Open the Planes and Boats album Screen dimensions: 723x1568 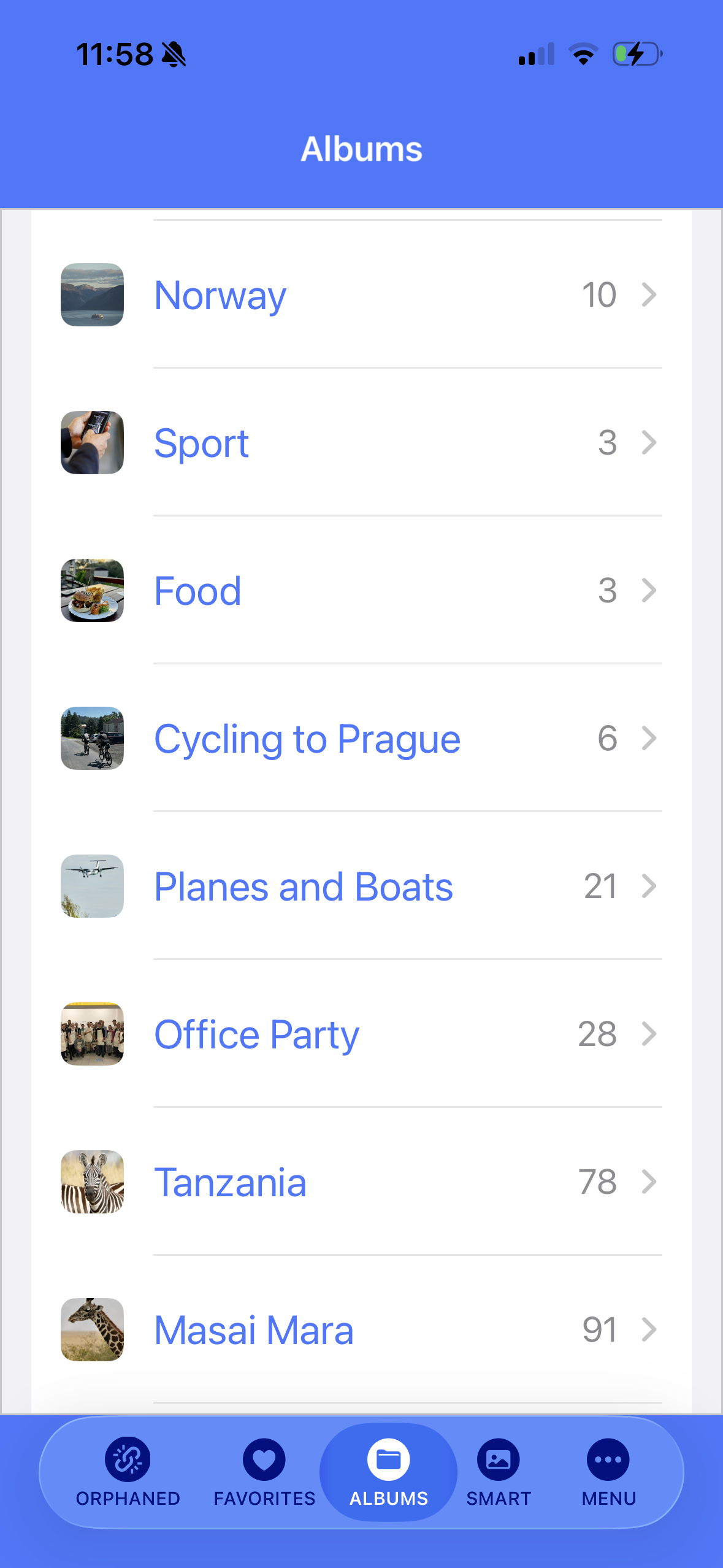click(304, 886)
